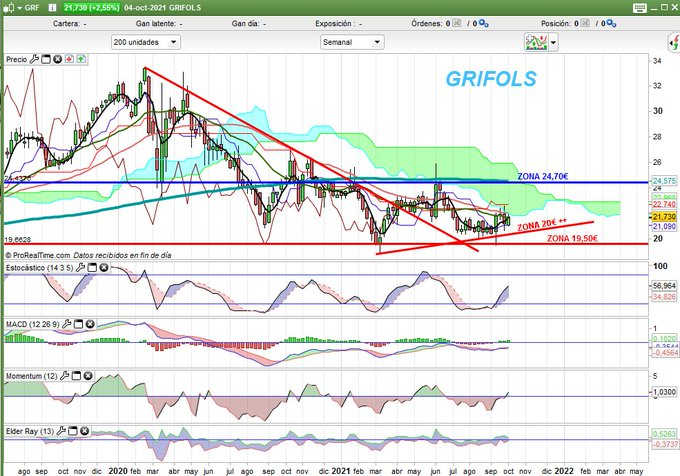Select the ZONA 24,70€ annotation

click(x=543, y=176)
